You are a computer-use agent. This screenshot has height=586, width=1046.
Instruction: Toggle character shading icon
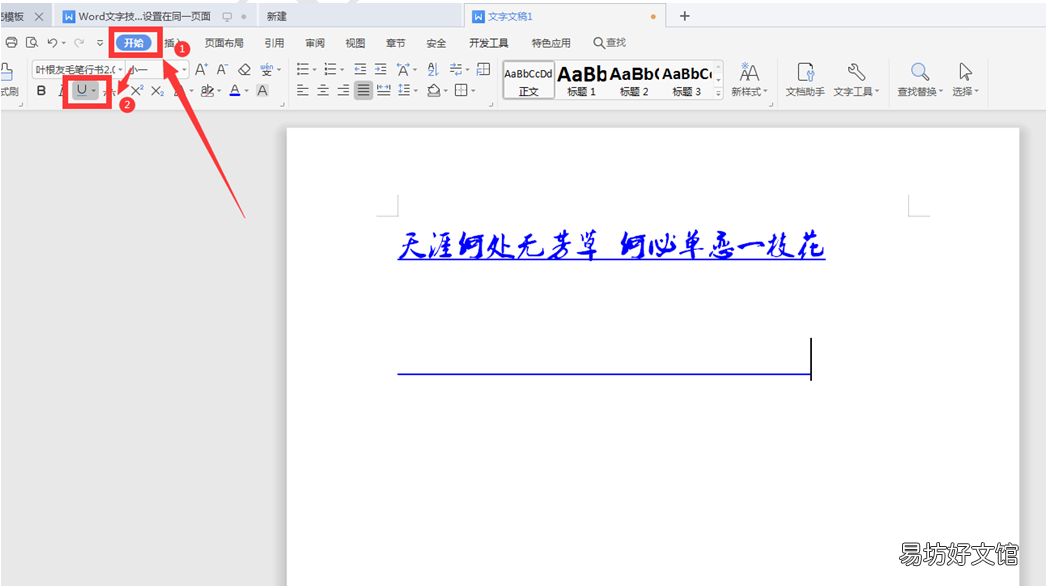263,91
